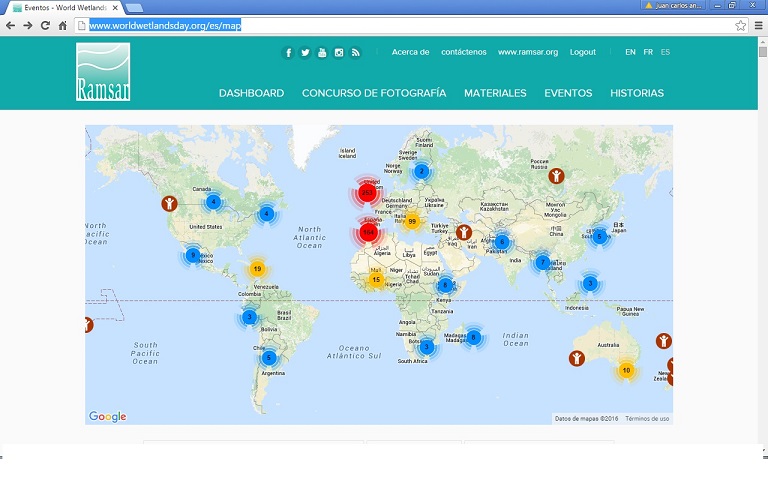Click brown event marker in Russia

pyautogui.click(x=556, y=176)
